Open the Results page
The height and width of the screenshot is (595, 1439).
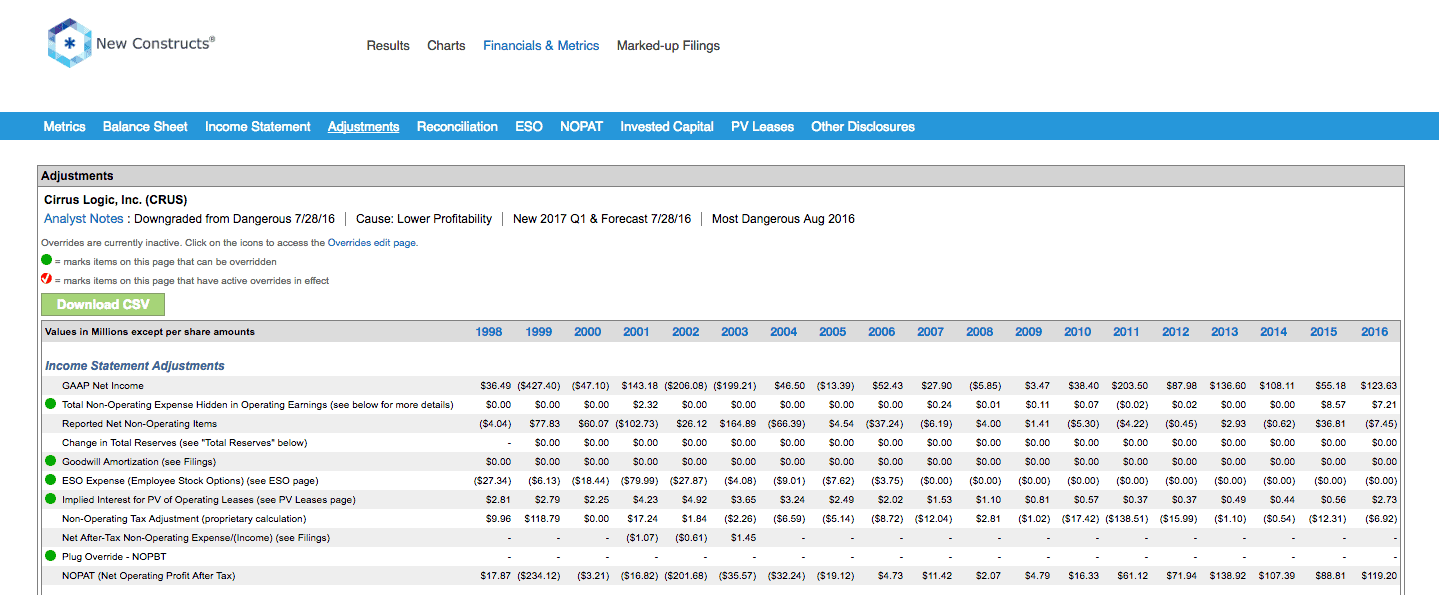pyautogui.click(x=388, y=45)
